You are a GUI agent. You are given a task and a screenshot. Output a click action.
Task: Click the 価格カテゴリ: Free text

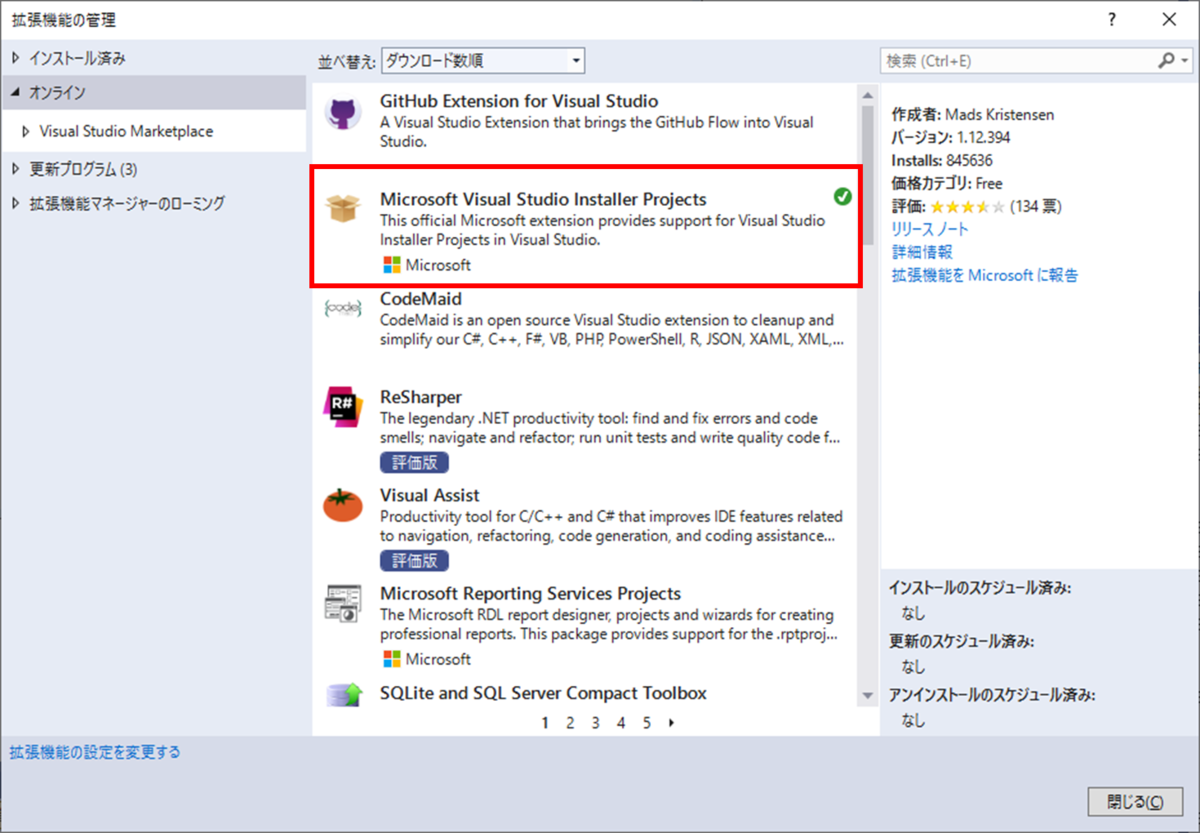tap(947, 183)
